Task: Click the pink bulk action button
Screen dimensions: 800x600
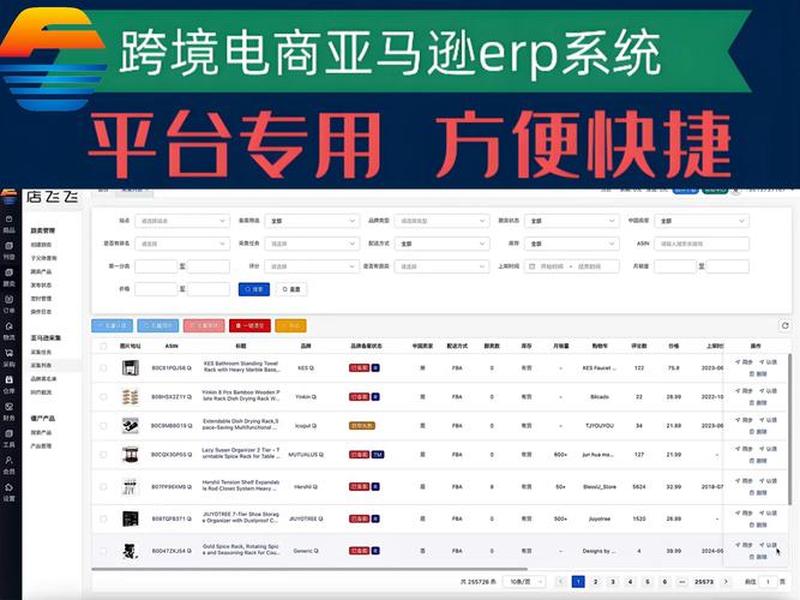Action: coord(204,326)
